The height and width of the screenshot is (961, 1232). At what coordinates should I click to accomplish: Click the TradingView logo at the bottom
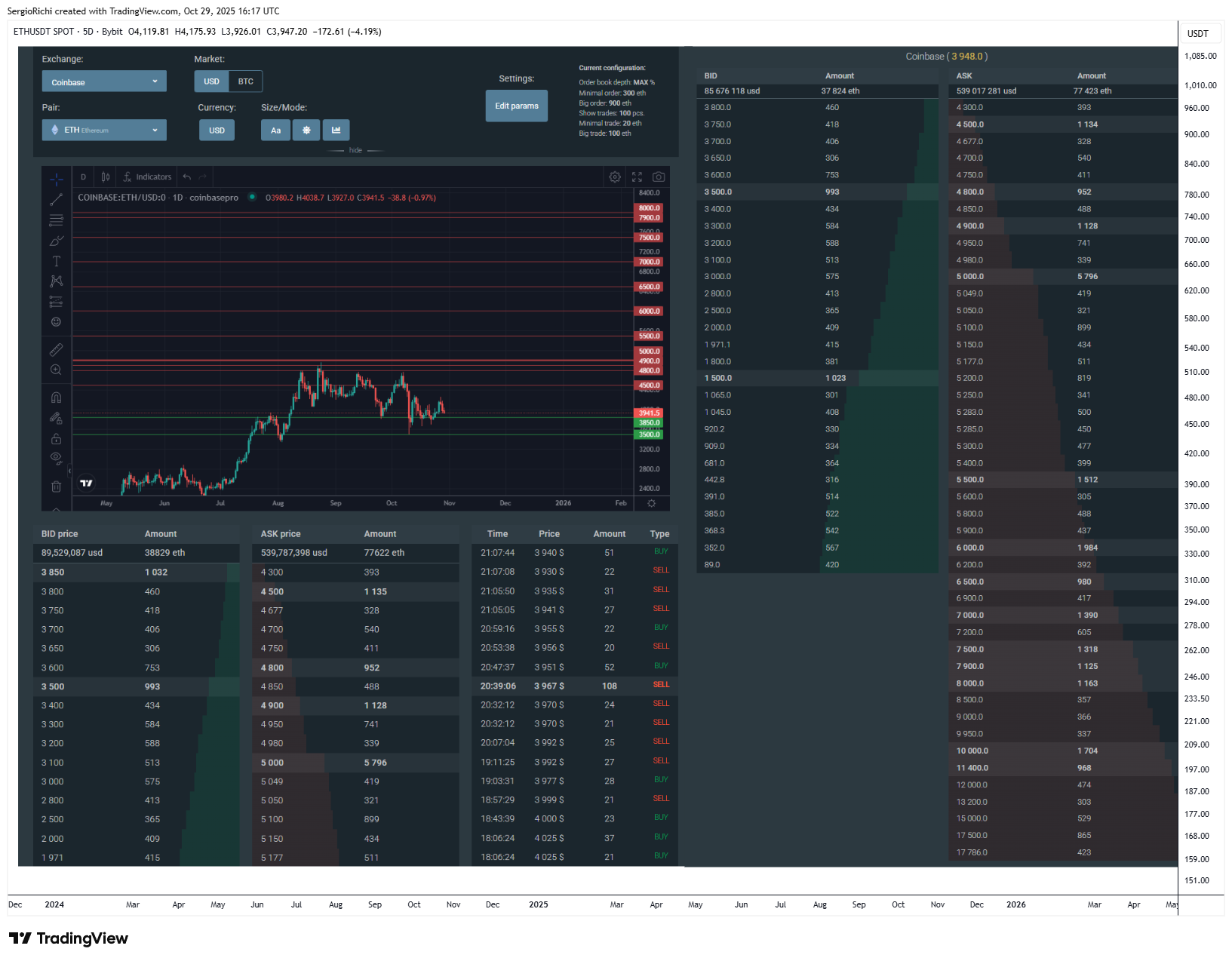pyautogui.click(x=69, y=938)
